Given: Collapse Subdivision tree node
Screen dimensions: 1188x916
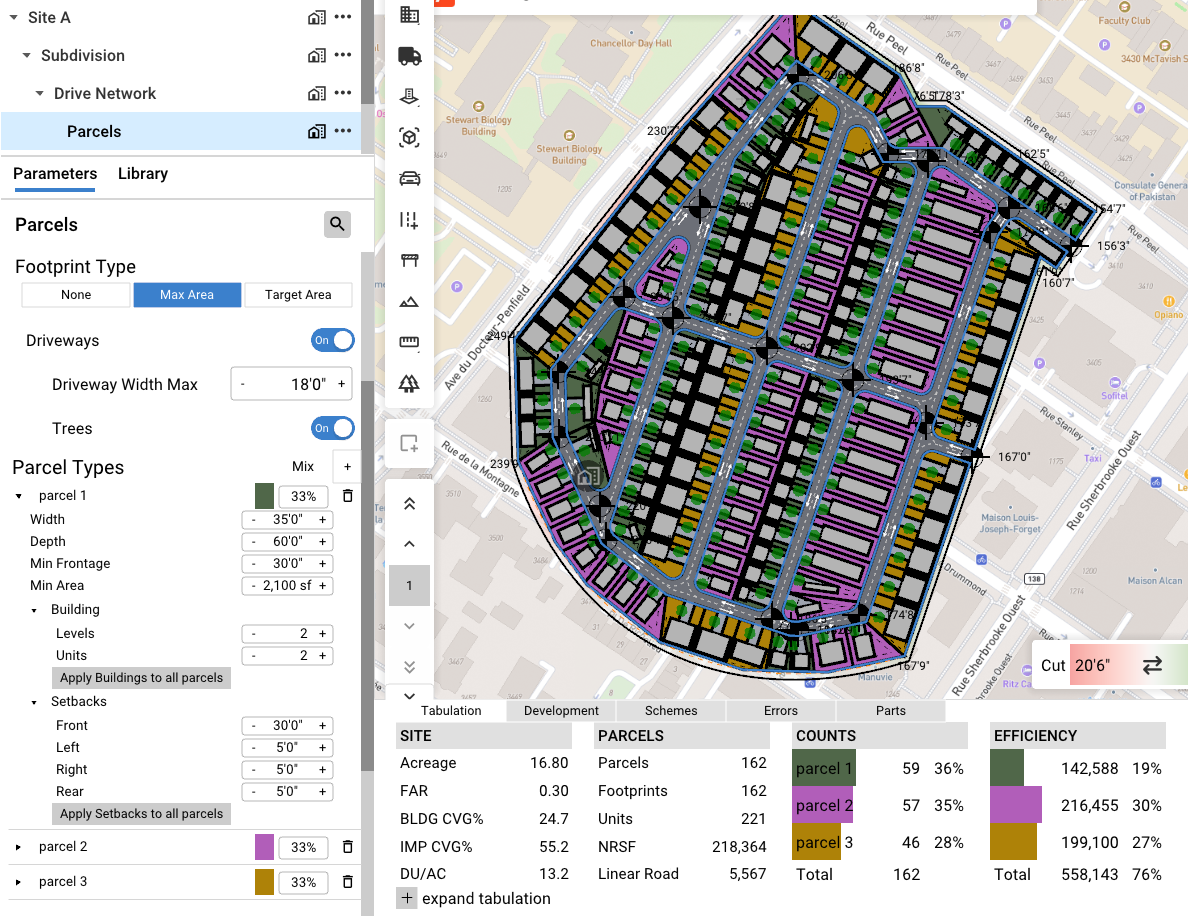Looking at the screenshot, I should (x=27, y=55).
